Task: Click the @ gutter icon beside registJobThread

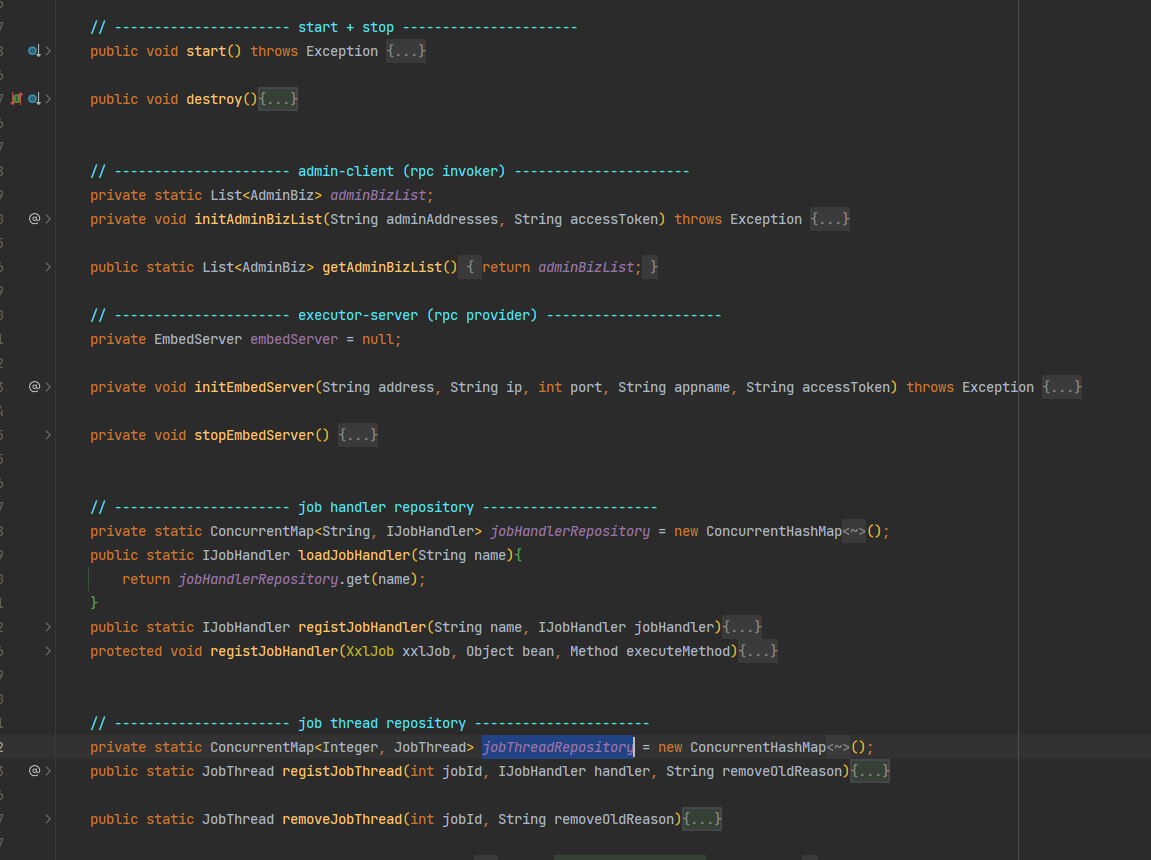Action: [x=34, y=770]
